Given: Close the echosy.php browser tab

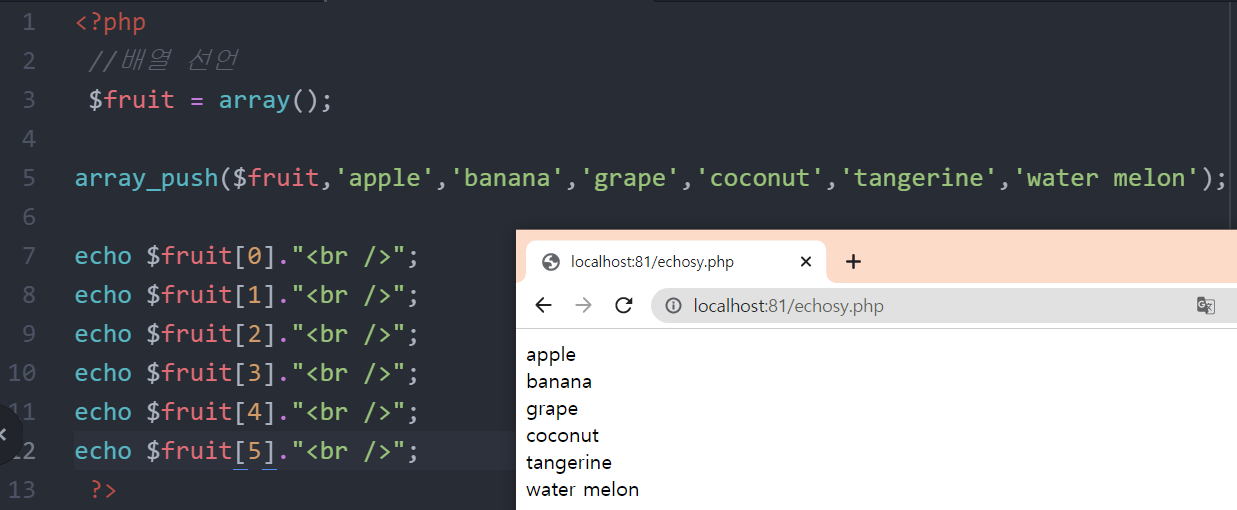Looking at the screenshot, I should 806,262.
